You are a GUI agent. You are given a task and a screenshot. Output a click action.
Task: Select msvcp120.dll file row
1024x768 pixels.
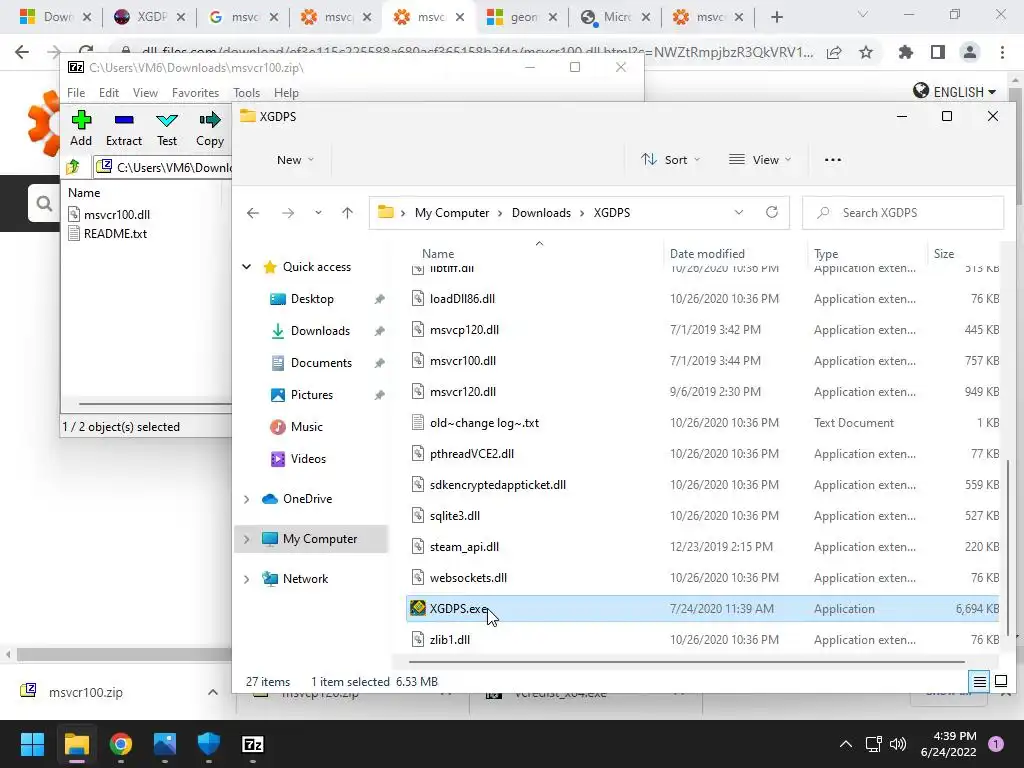(702, 330)
